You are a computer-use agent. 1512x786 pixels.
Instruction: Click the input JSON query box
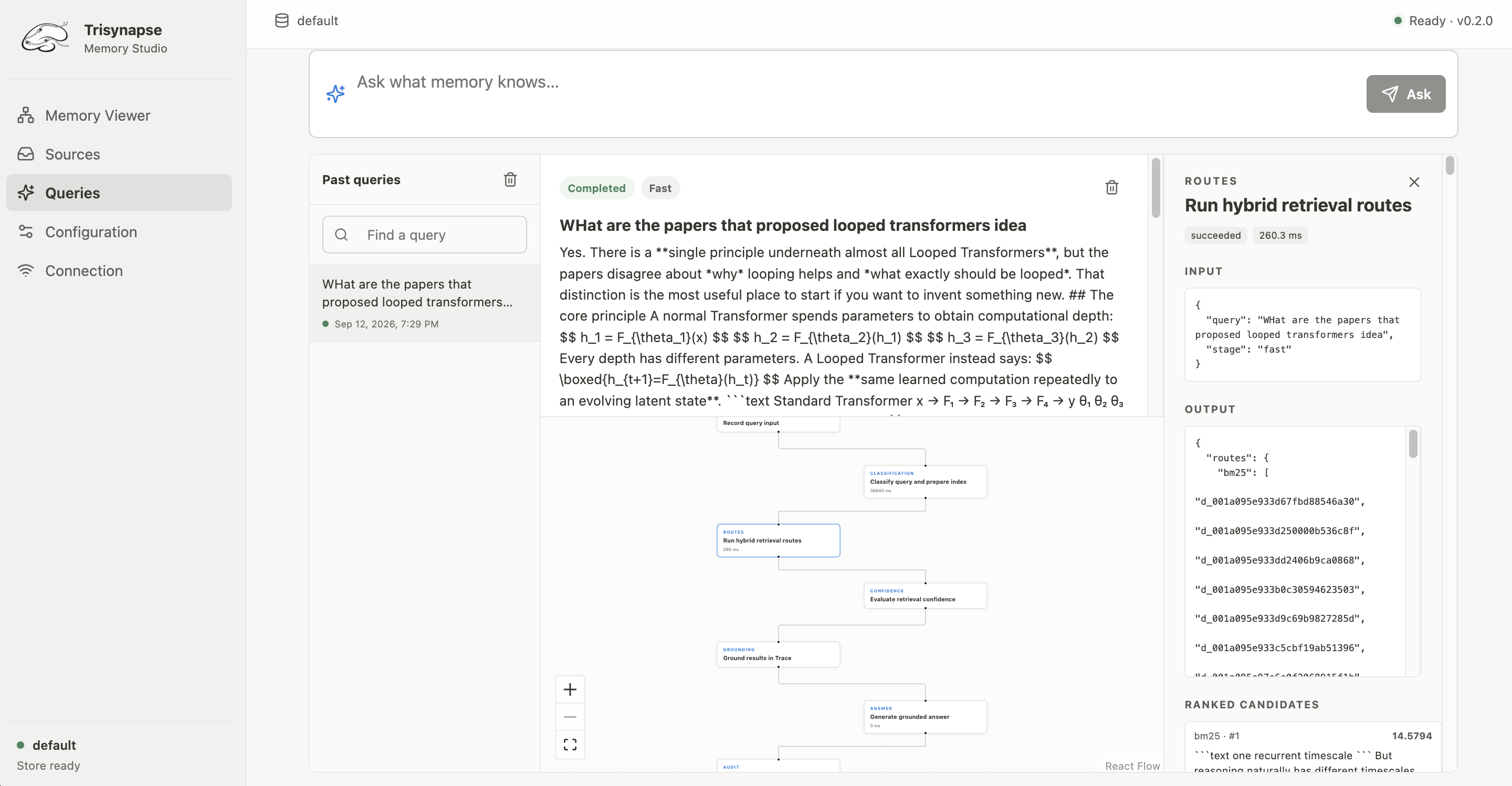[1303, 334]
